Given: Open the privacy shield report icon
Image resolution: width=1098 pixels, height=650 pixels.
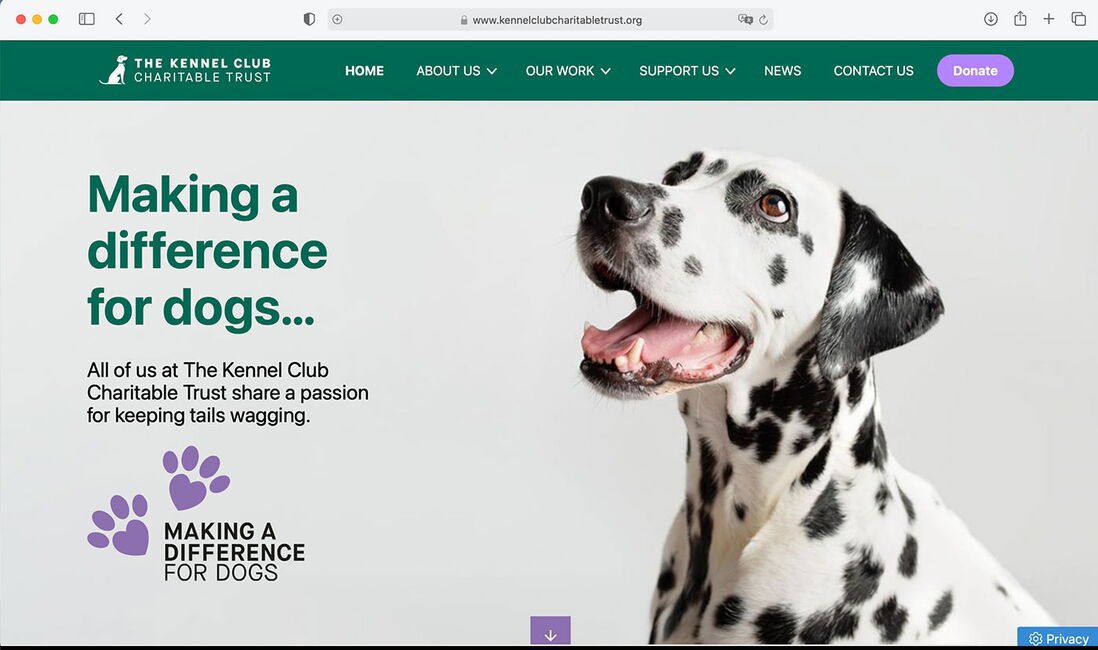Looking at the screenshot, I should pyautogui.click(x=309, y=19).
